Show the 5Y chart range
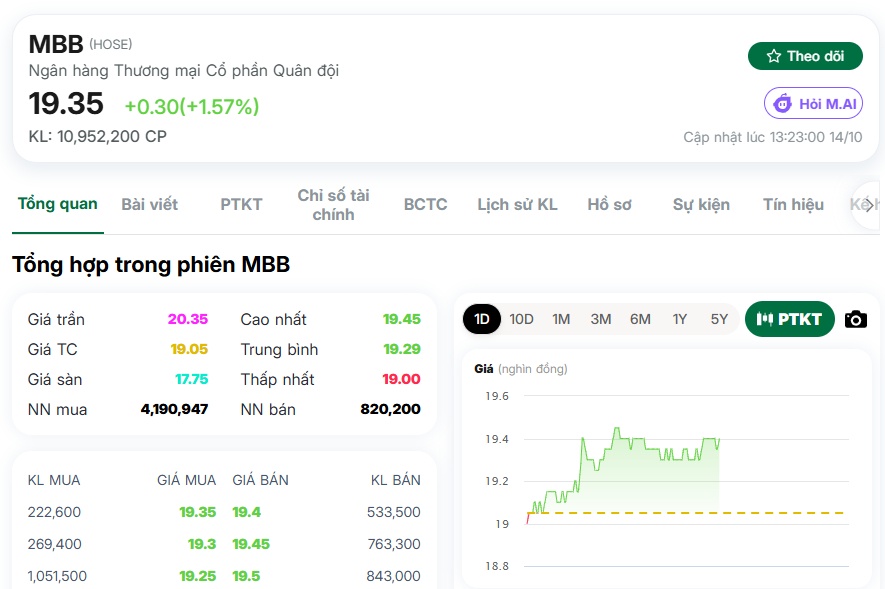This screenshot has width=885, height=589. point(719,319)
